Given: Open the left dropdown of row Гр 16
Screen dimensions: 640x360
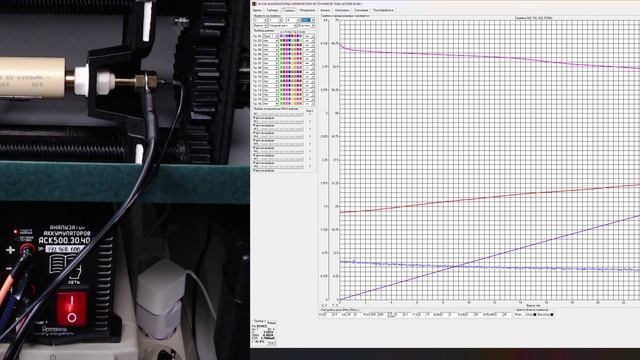Looking at the screenshot, I should point(270,104).
